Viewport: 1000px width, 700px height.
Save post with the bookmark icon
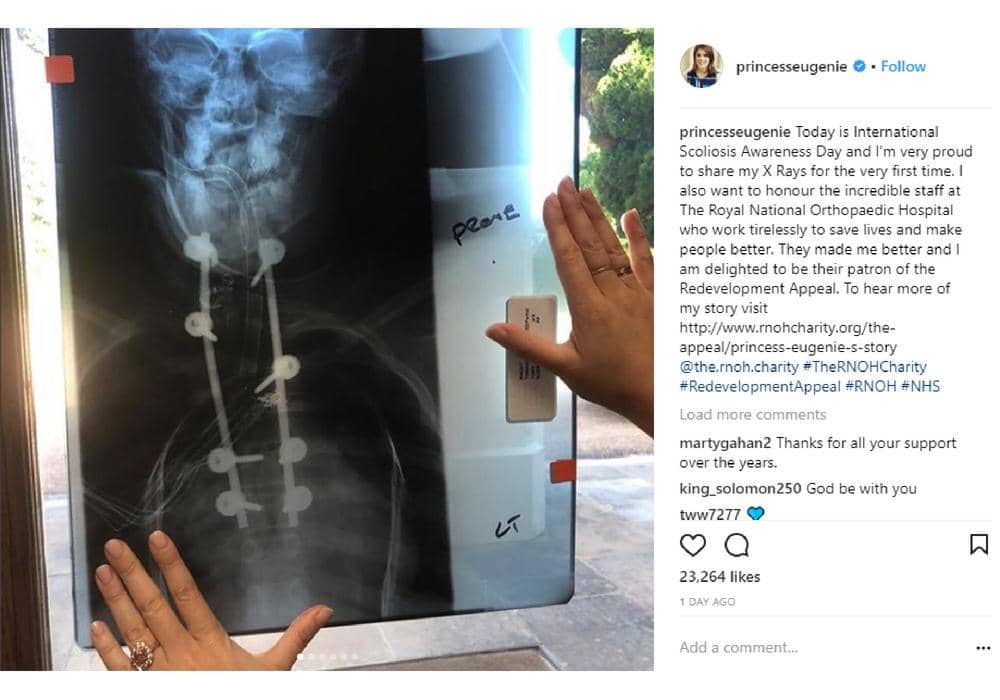979,544
